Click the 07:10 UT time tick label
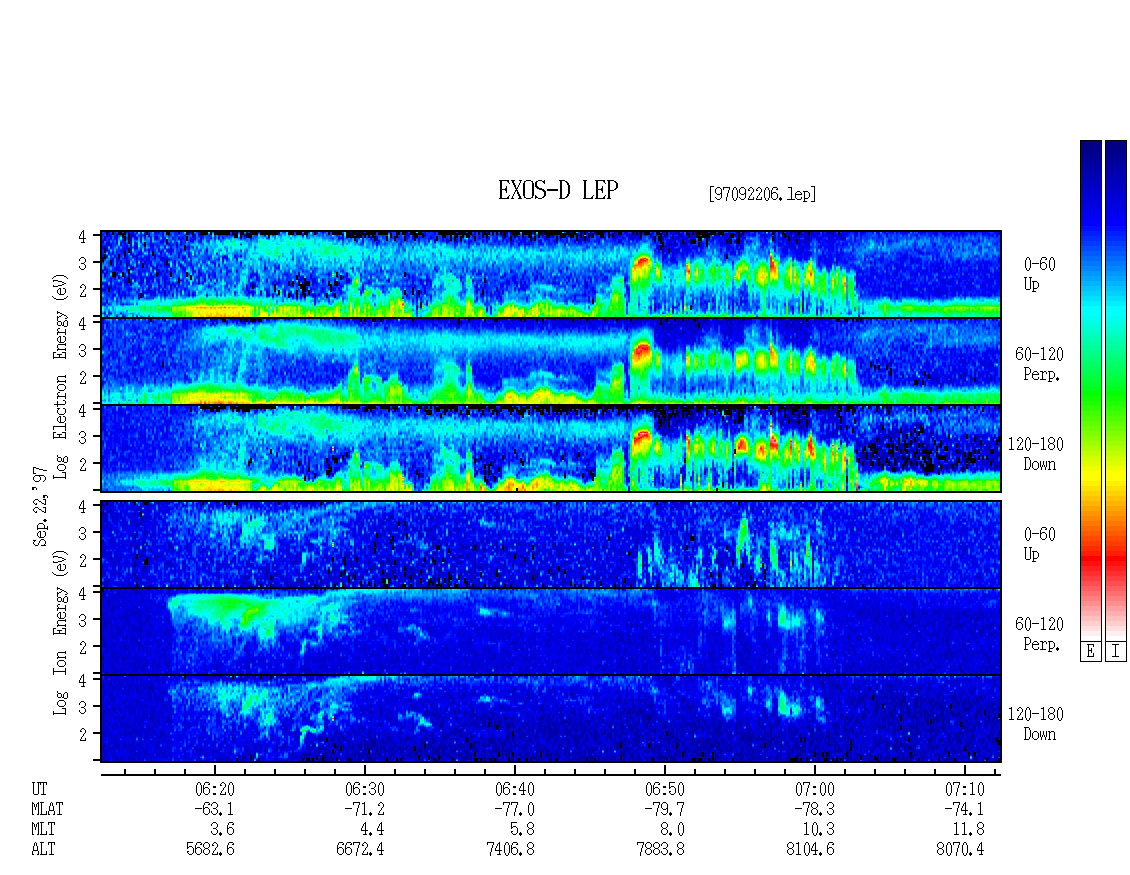 point(964,789)
